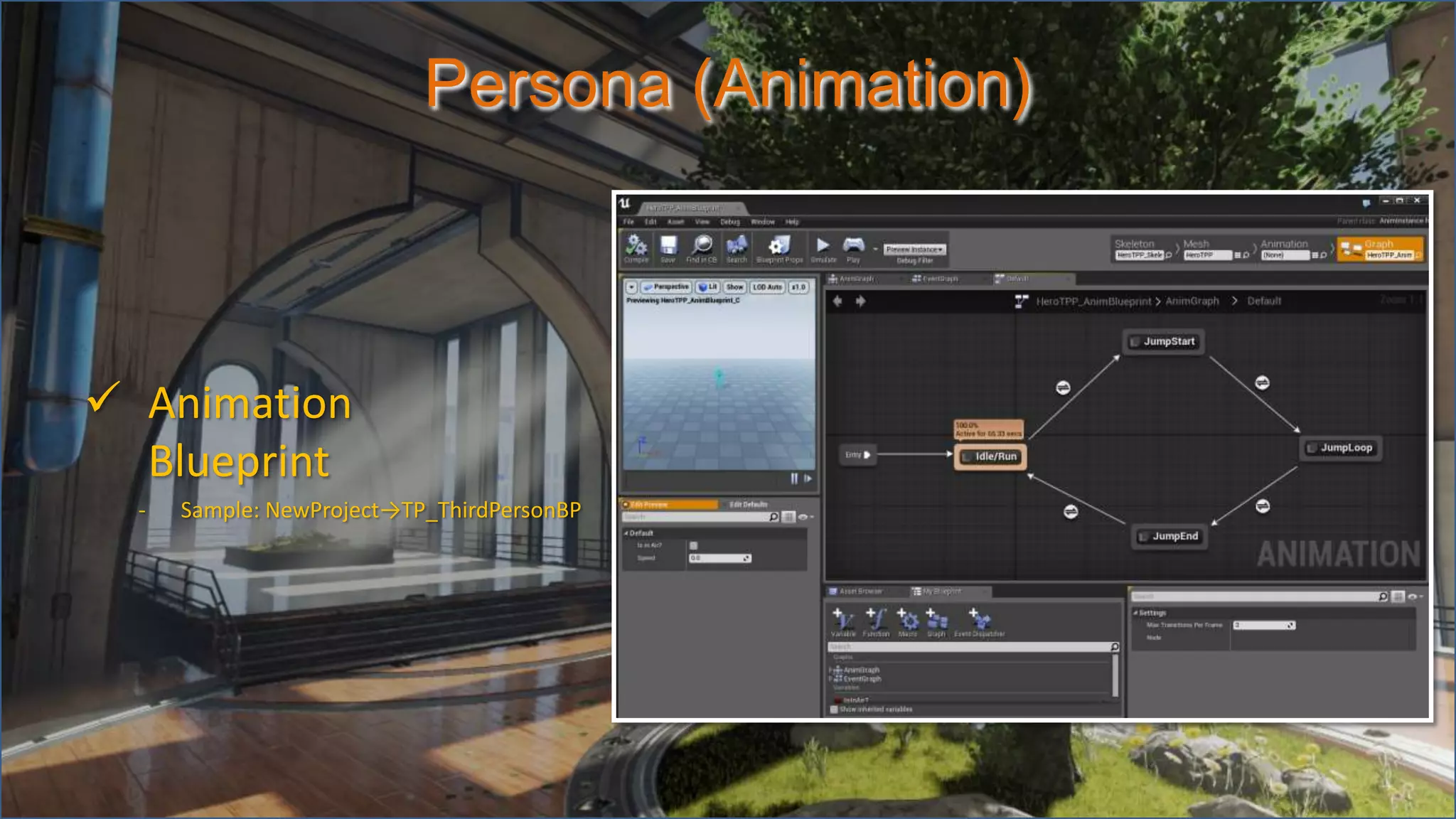The width and height of the screenshot is (1456, 819).
Task: Pause the preview viewport playback
Action: click(794, 478)
